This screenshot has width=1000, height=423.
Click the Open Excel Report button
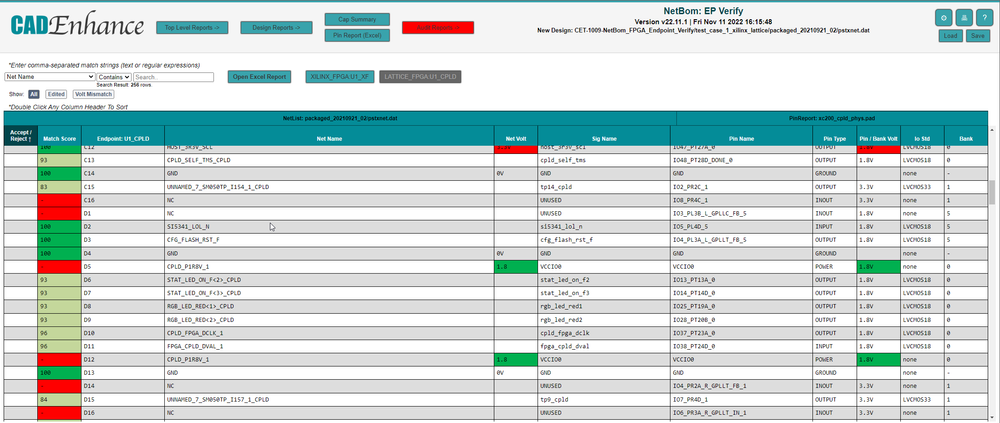pos(260,77)
